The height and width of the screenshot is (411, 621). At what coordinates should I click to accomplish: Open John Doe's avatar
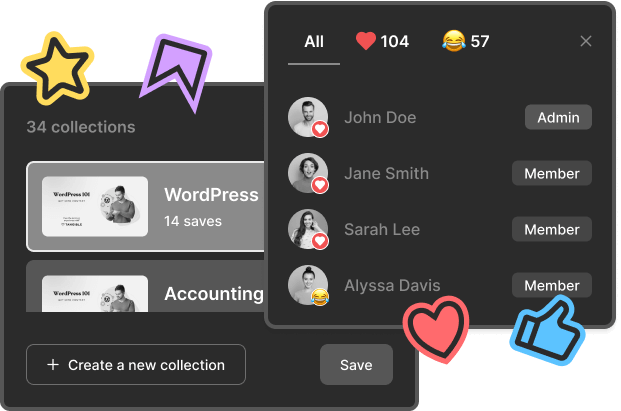click(308, 117)
